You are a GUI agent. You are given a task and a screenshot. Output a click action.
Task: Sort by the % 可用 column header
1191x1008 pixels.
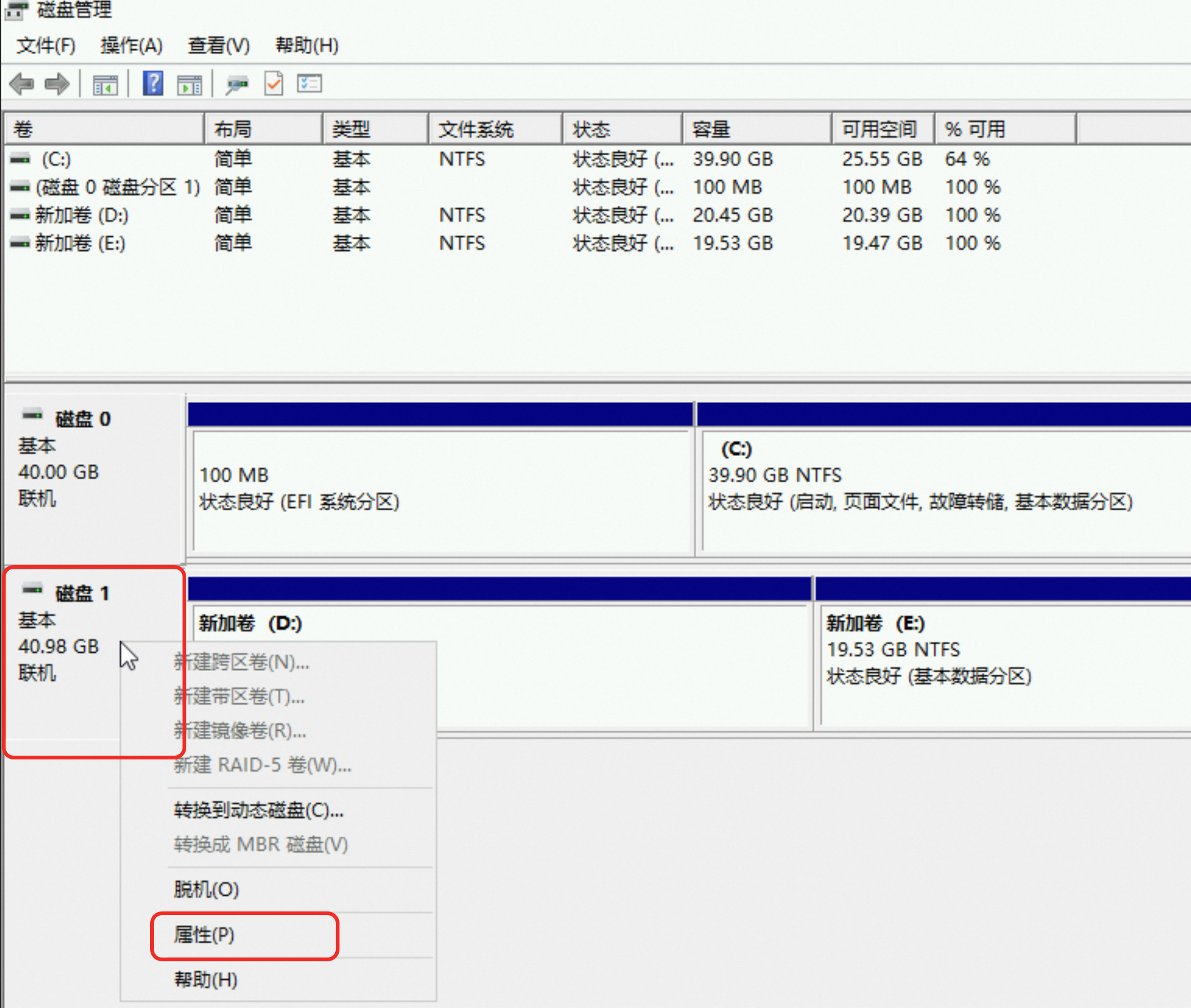coord(1005,129)
